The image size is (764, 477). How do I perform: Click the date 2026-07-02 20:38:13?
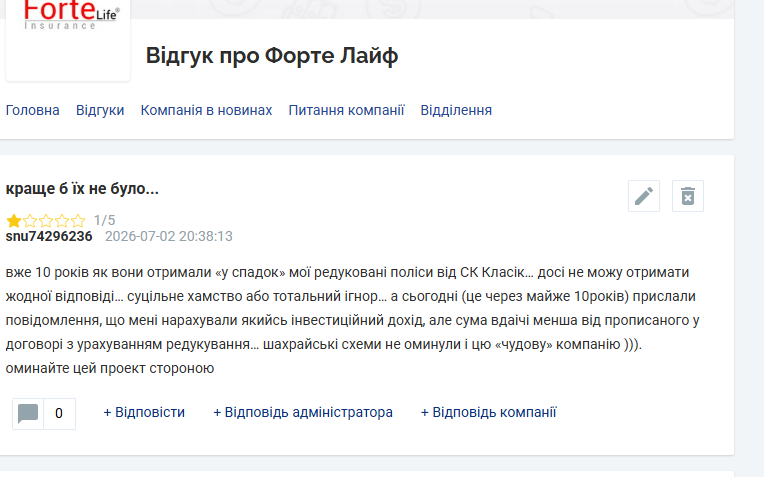(x=169, y=236)
